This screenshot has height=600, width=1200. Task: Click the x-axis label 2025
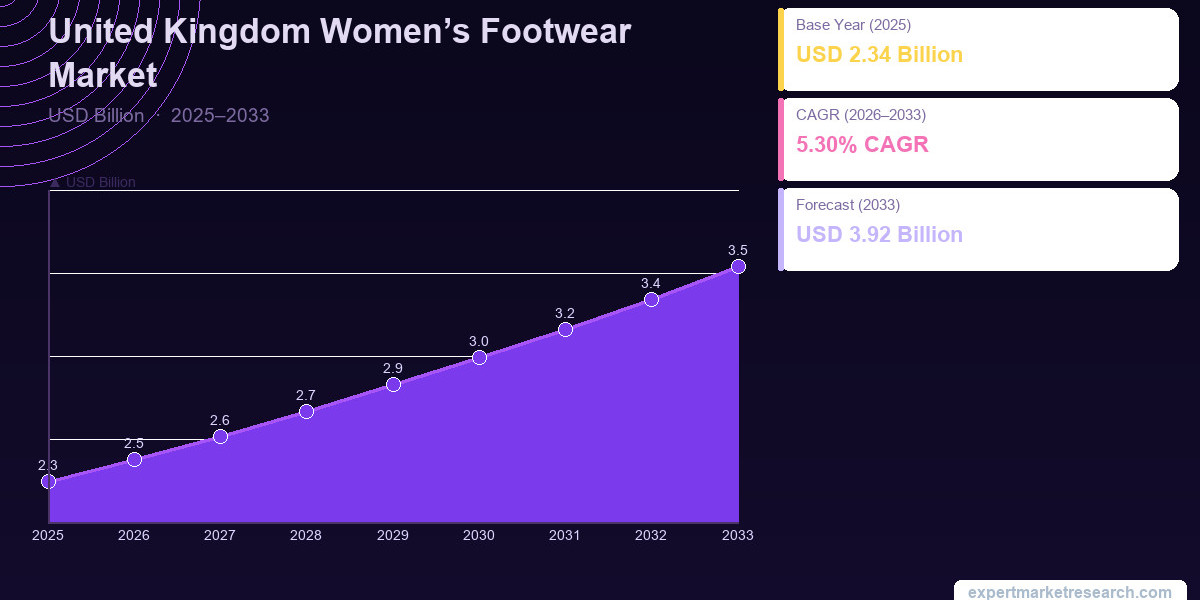point(48,536)
